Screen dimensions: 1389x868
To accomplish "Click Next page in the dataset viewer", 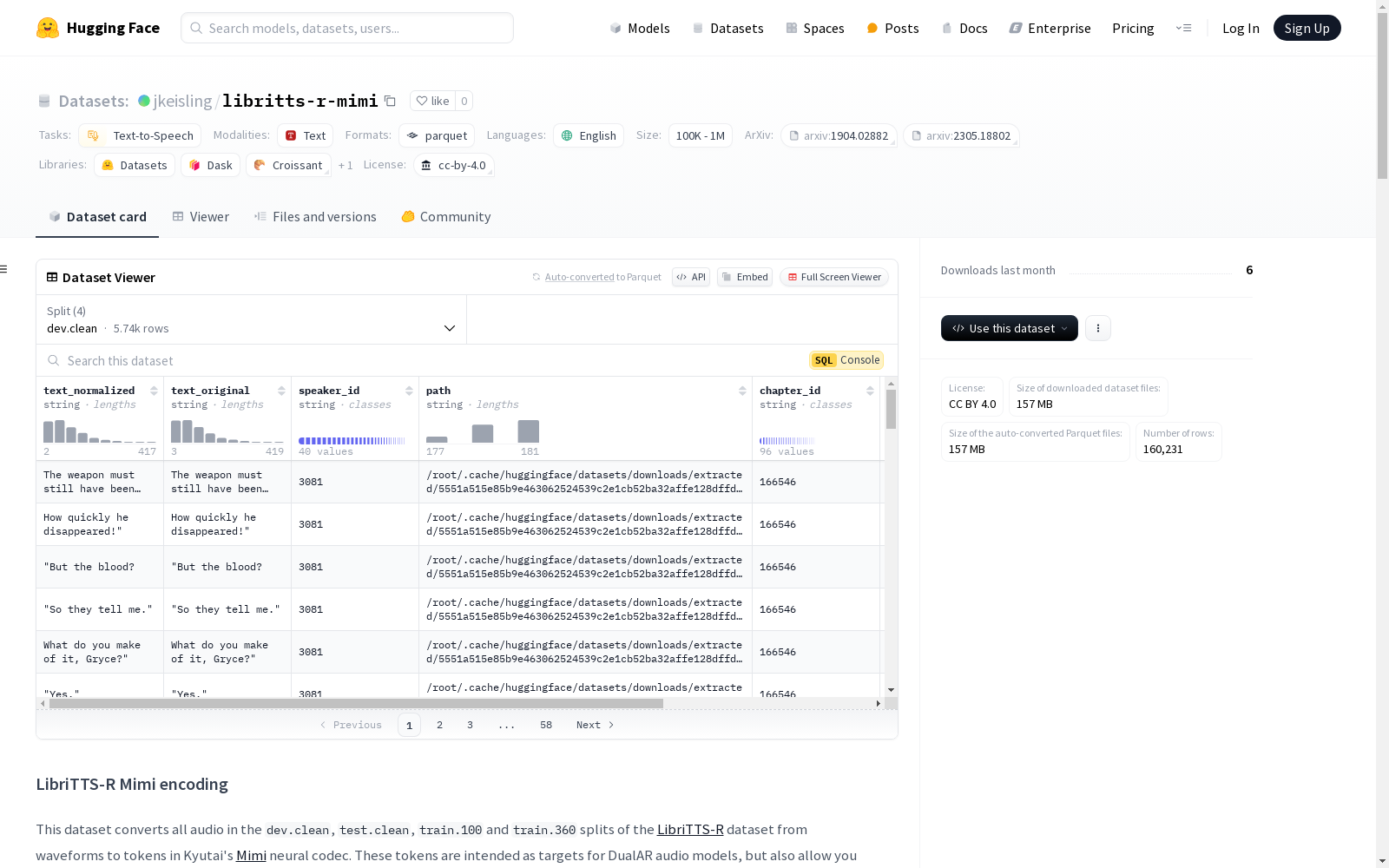I will (596, 725).
